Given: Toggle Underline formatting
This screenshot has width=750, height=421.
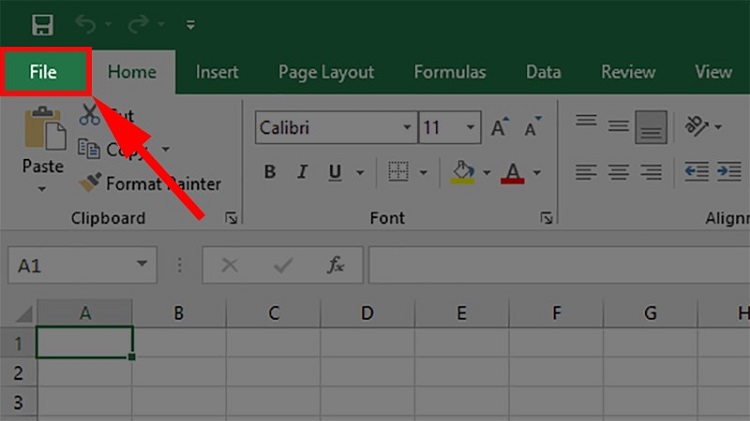Looking at the screenshot, I should point(335,172).
